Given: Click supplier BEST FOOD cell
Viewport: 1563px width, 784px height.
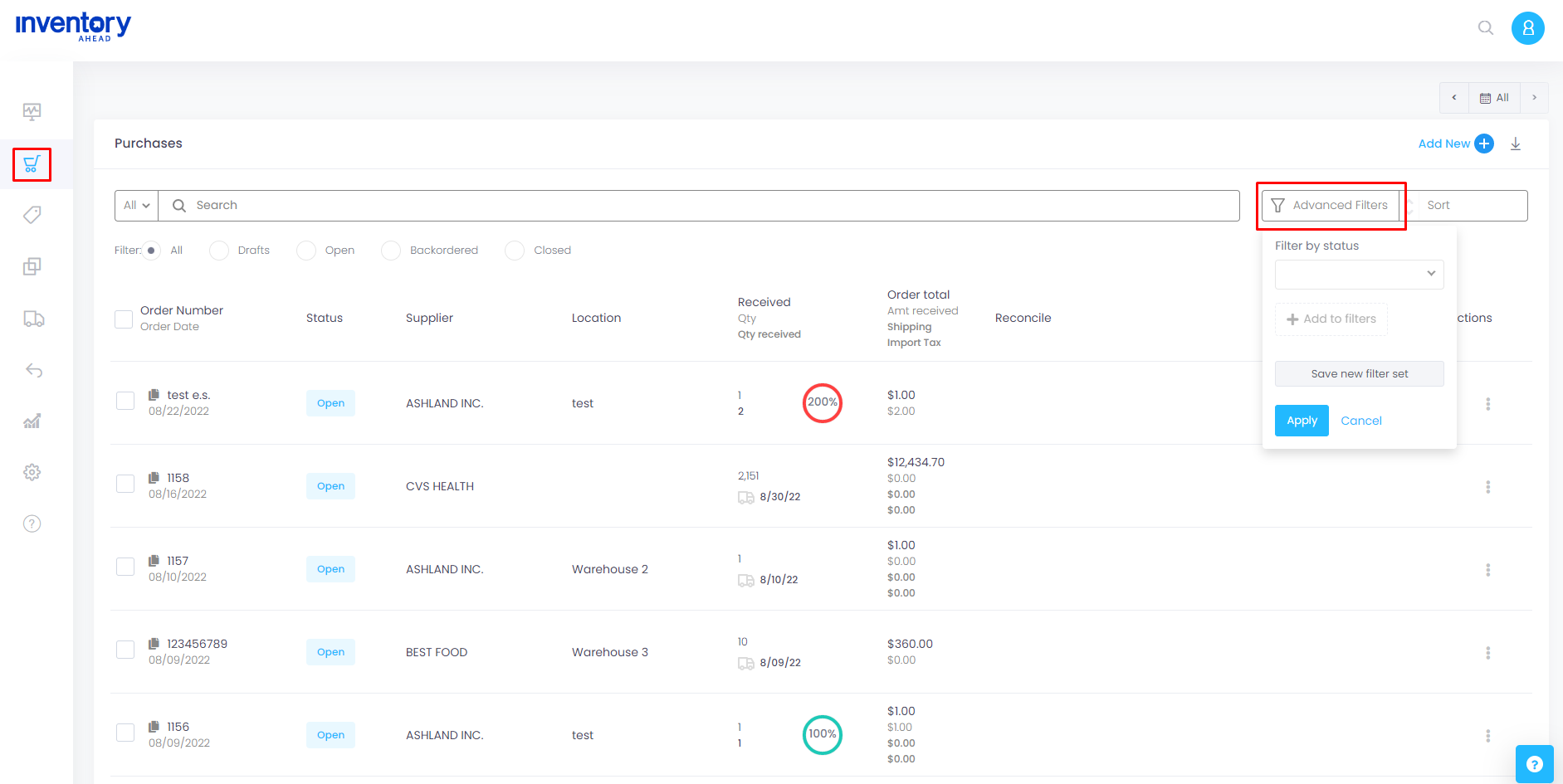Looking at the screenshot, I should 437,652.
